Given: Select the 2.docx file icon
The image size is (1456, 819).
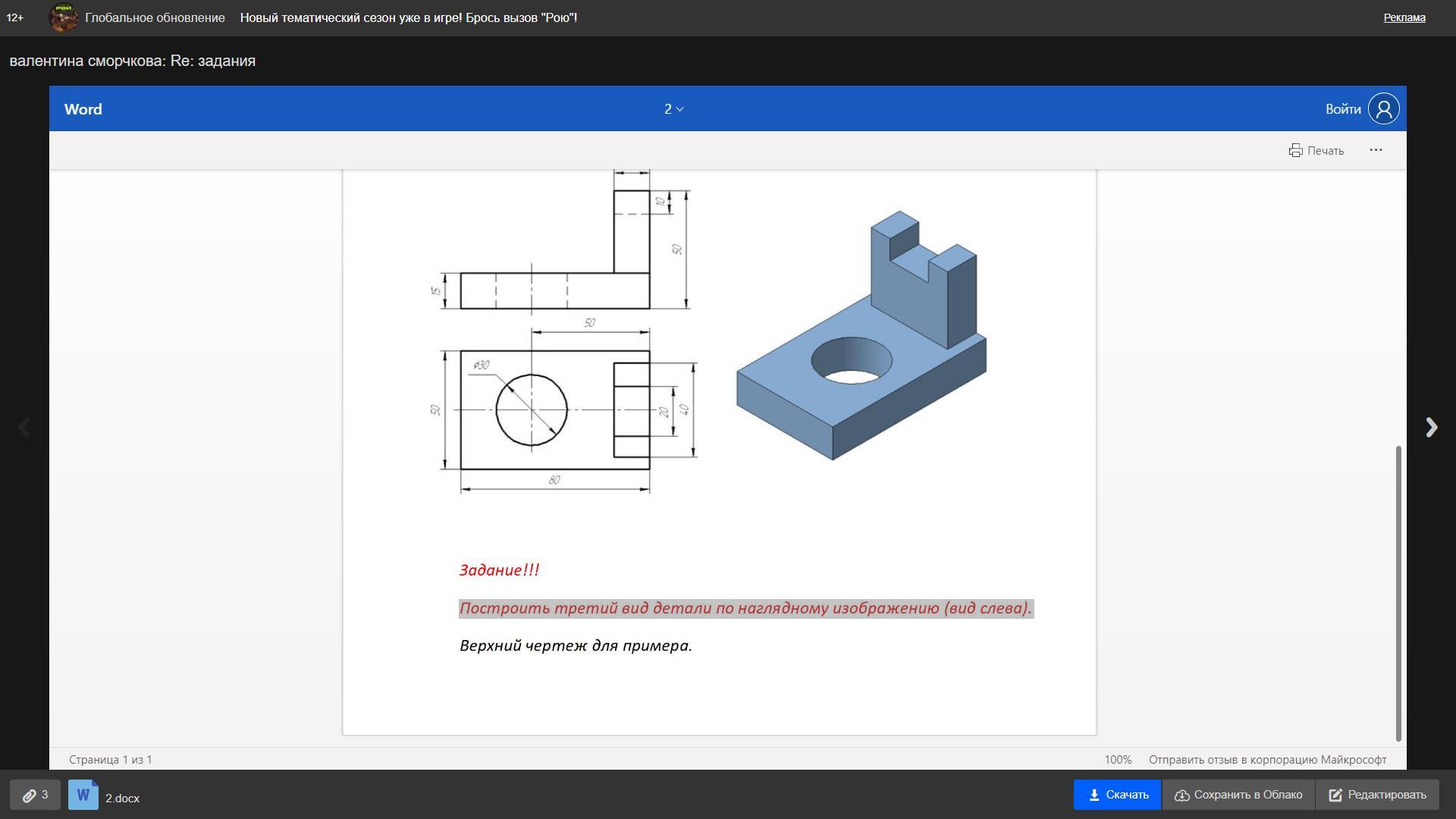Looking at the screenshot, I should pyautogui.click(x=83, y=795).
